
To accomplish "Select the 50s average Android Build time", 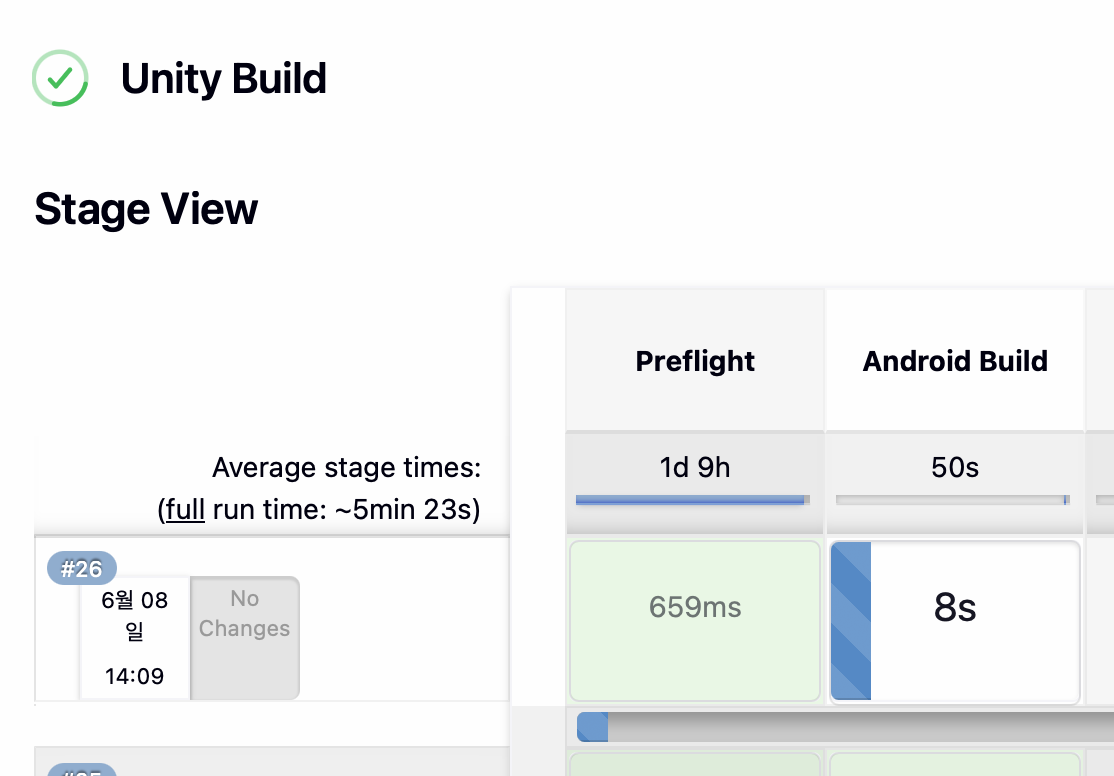I will tap(955, 468).
